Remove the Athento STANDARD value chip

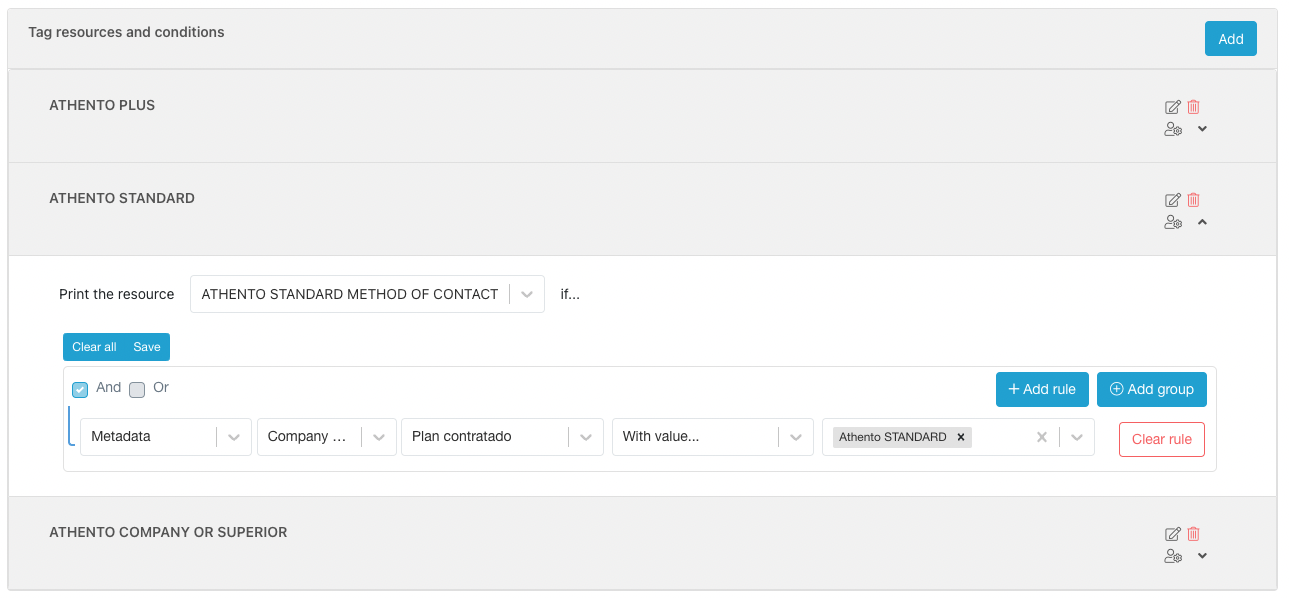960,437
